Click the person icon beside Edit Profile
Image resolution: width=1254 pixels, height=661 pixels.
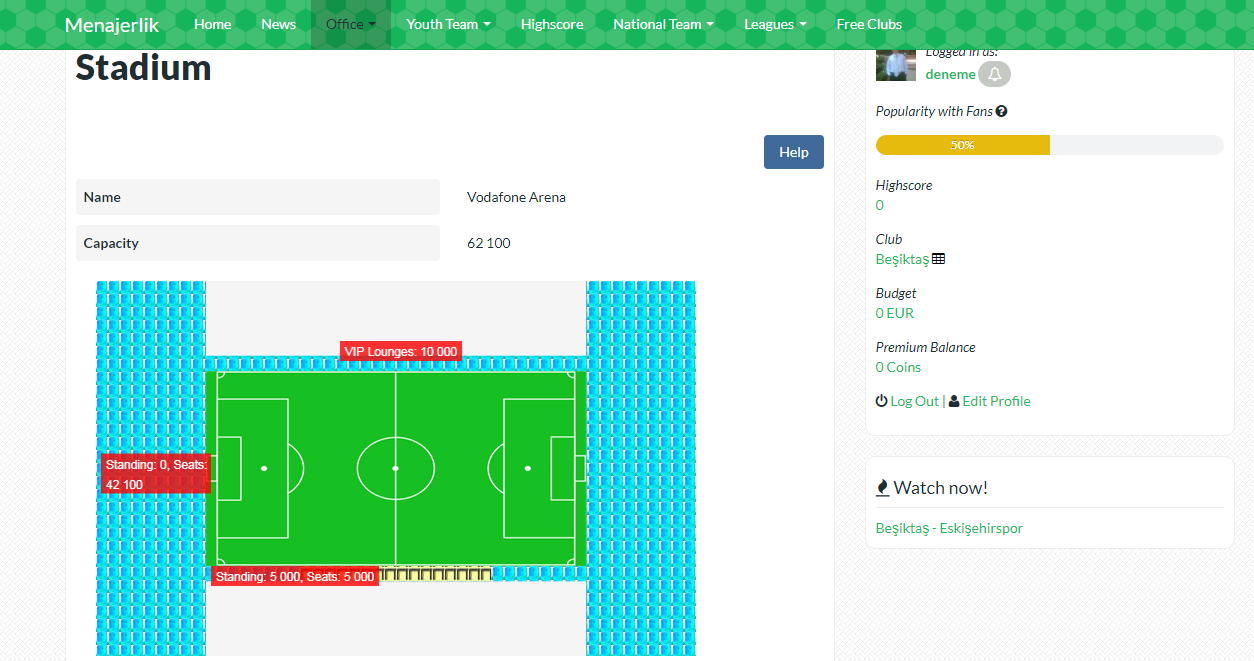954,401
